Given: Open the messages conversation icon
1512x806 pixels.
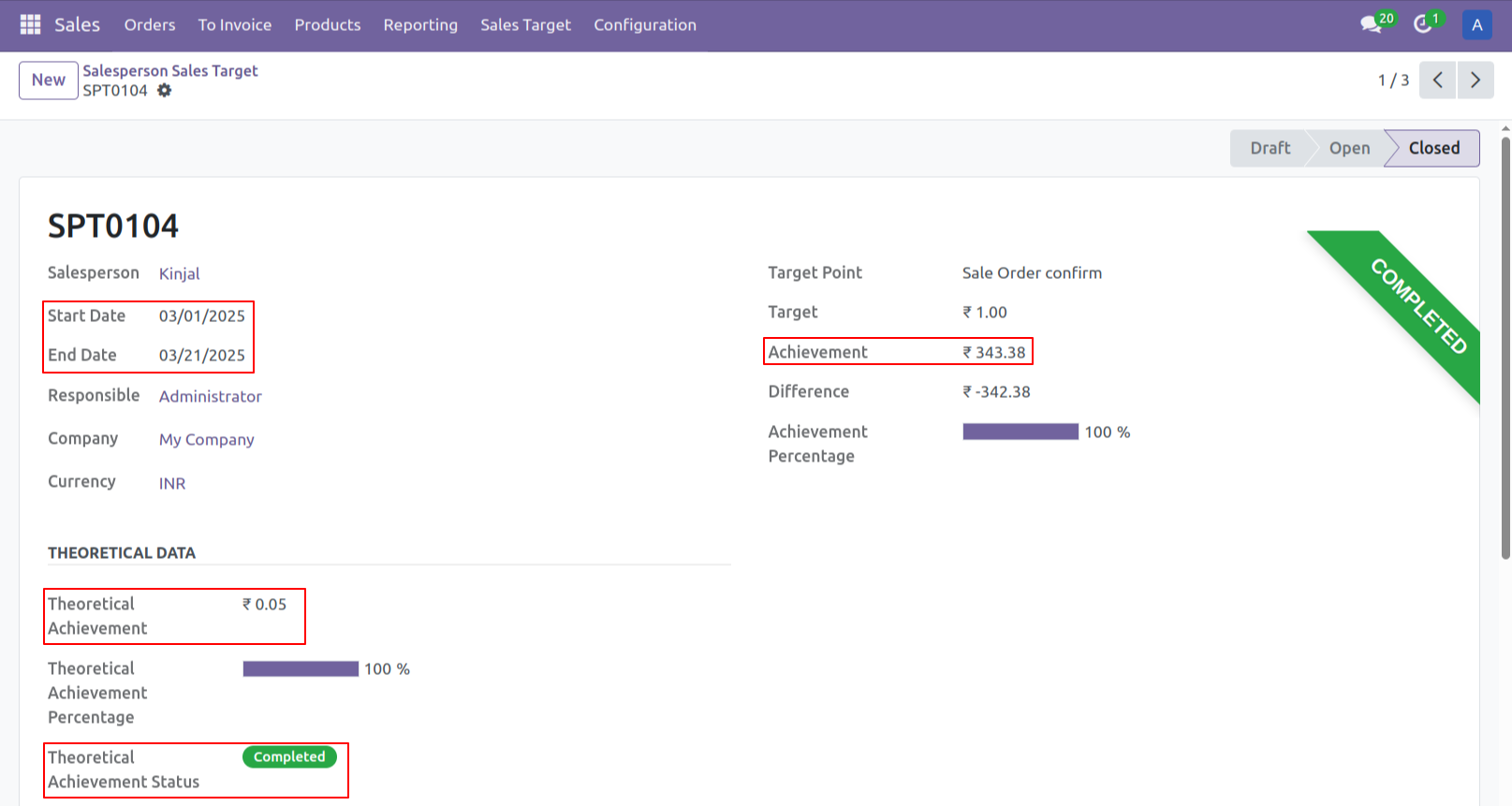Looking at the screenshot, I should tap(1372, 24).
